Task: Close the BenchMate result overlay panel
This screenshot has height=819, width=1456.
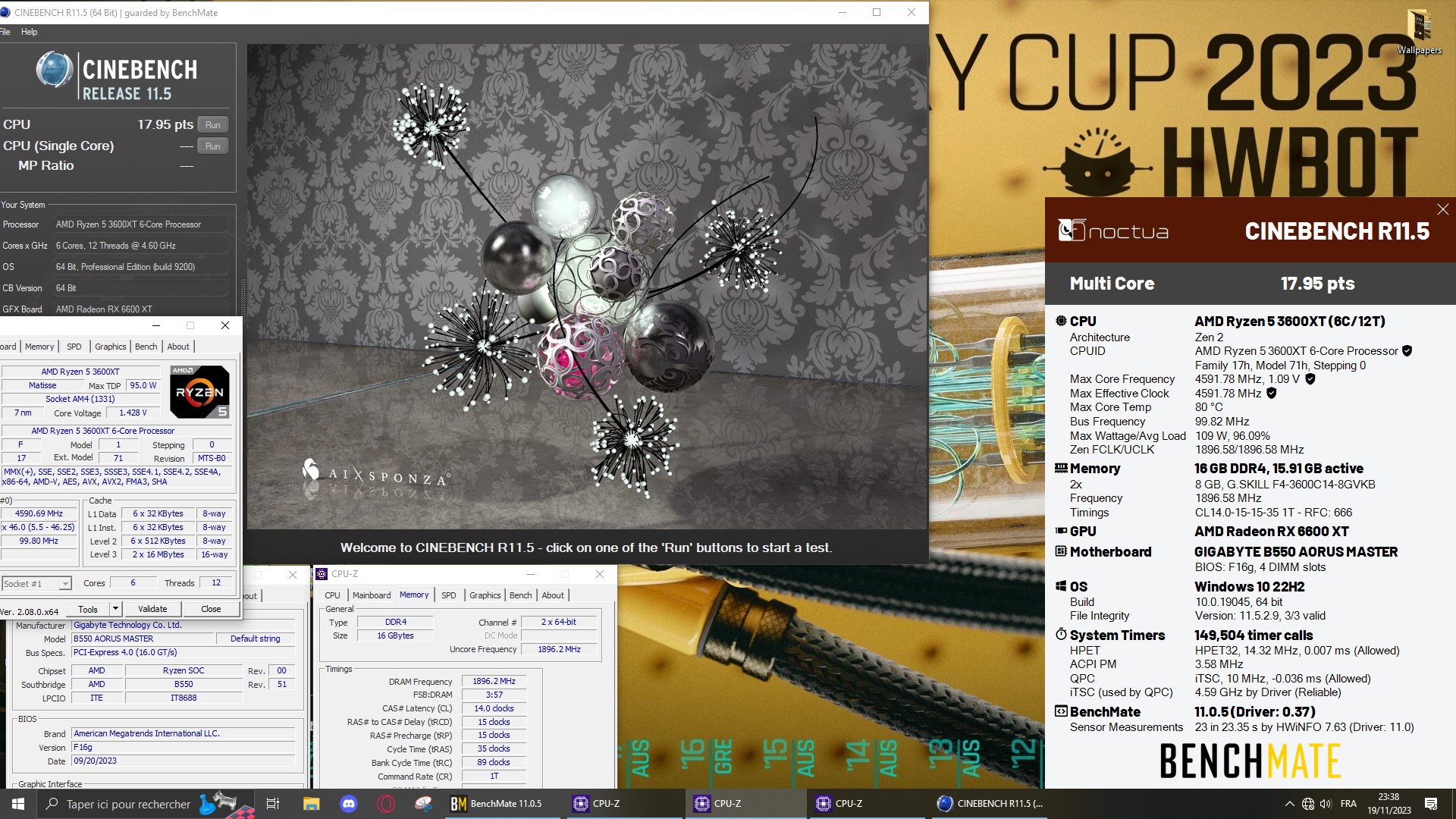Action: [1442, 209]
